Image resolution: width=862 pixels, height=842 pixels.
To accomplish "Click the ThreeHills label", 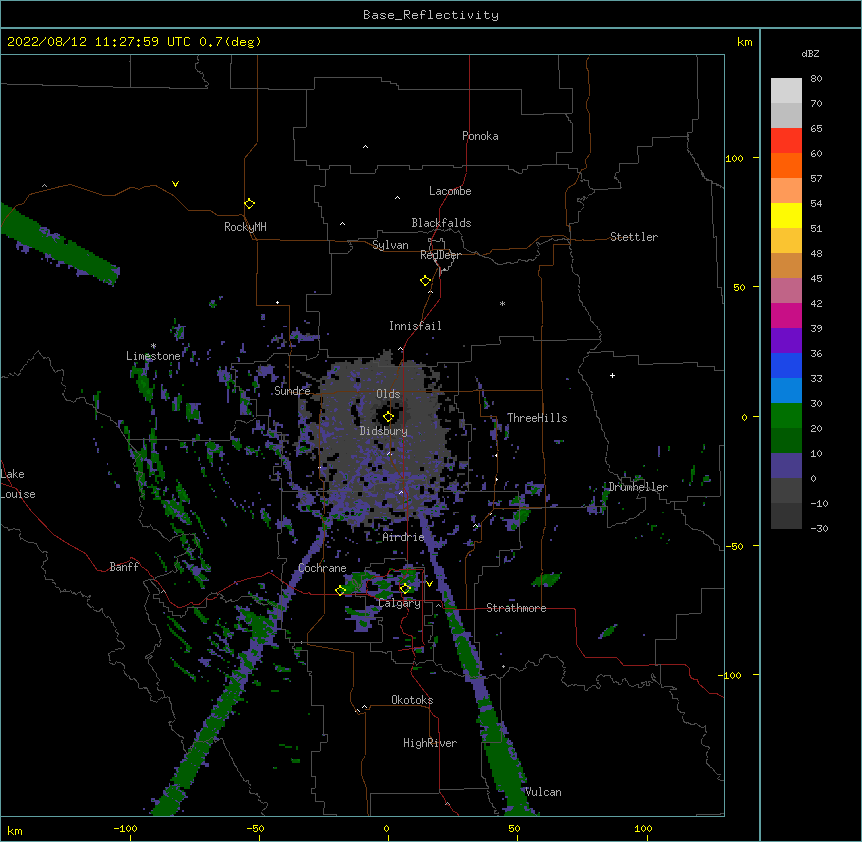I will (537, 418).
